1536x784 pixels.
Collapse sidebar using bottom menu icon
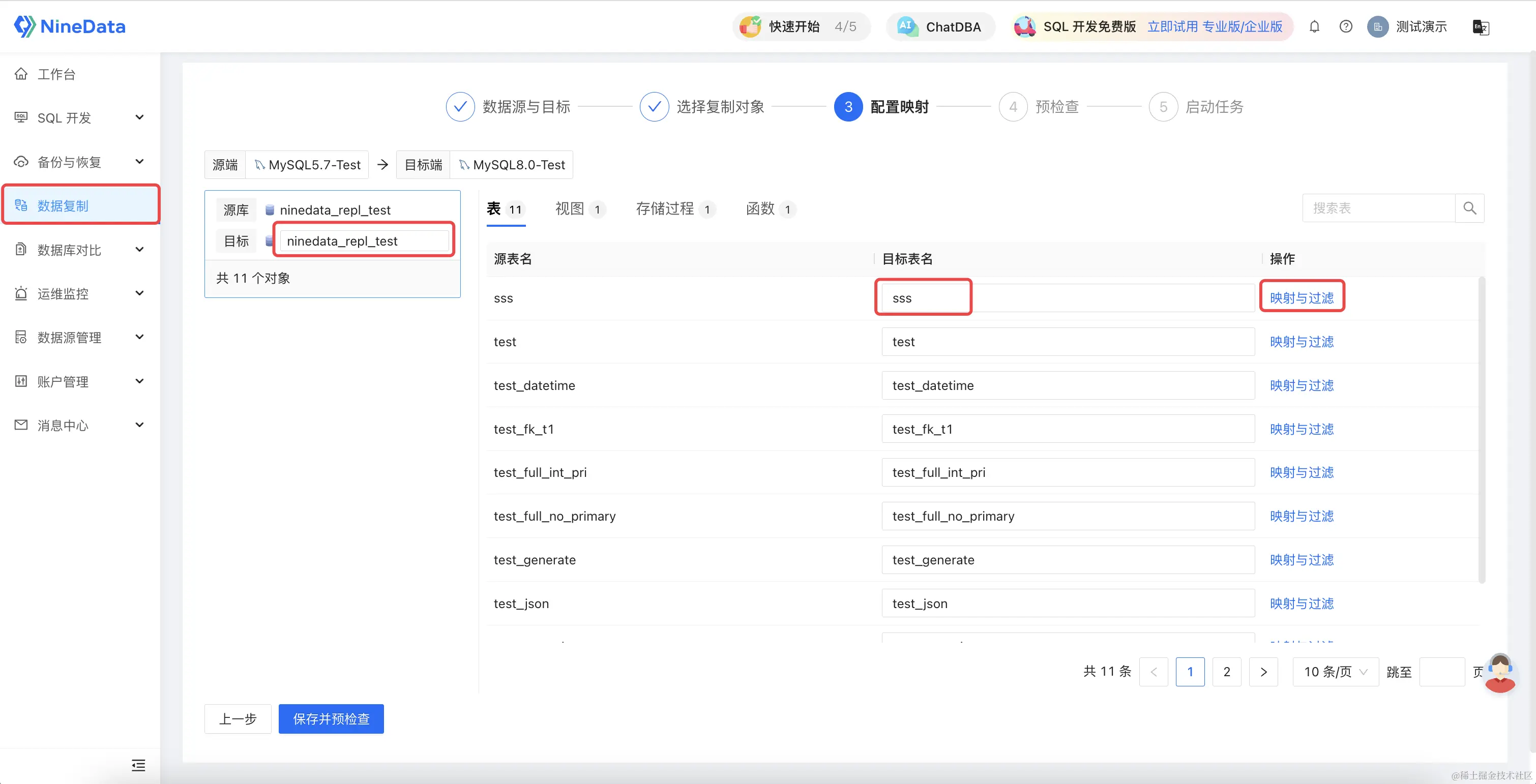point(138,766)
